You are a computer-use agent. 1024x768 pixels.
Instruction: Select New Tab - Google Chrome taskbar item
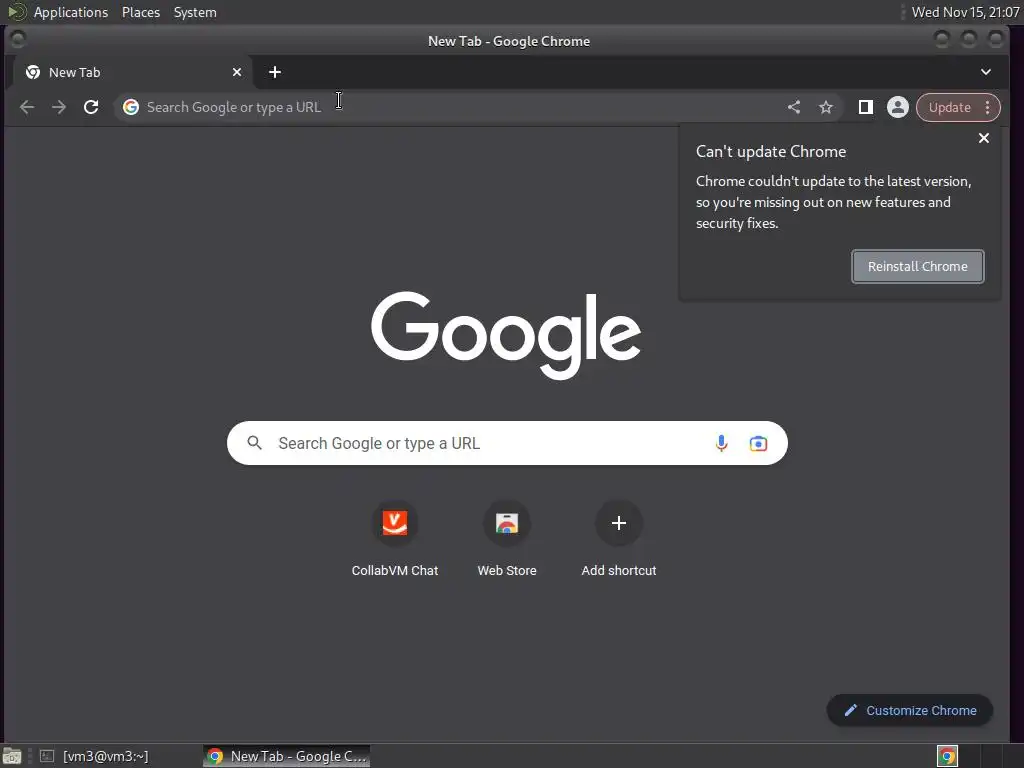[287, 756]
